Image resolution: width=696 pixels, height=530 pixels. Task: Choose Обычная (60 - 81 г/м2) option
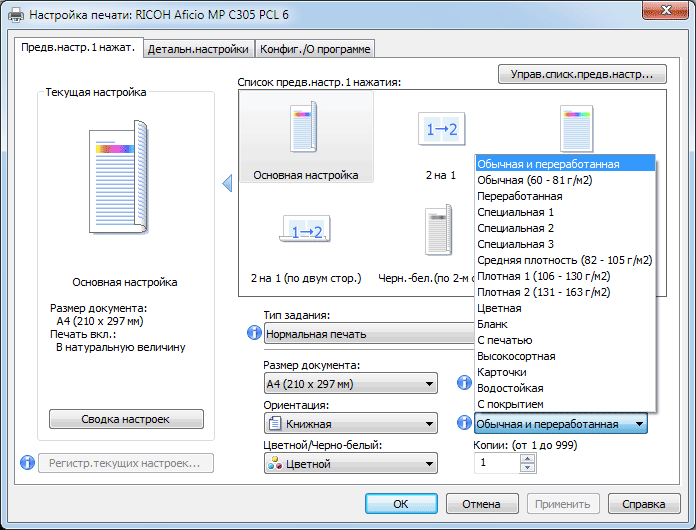(x=565, y=180)
